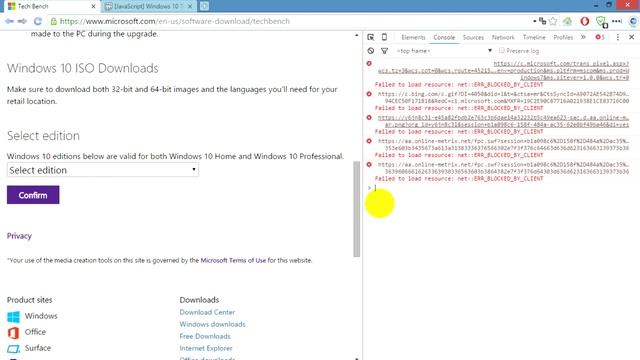The image size is (640, 360).
Task: Open Microsoft Terms of Use link
Action: (233, 260)
